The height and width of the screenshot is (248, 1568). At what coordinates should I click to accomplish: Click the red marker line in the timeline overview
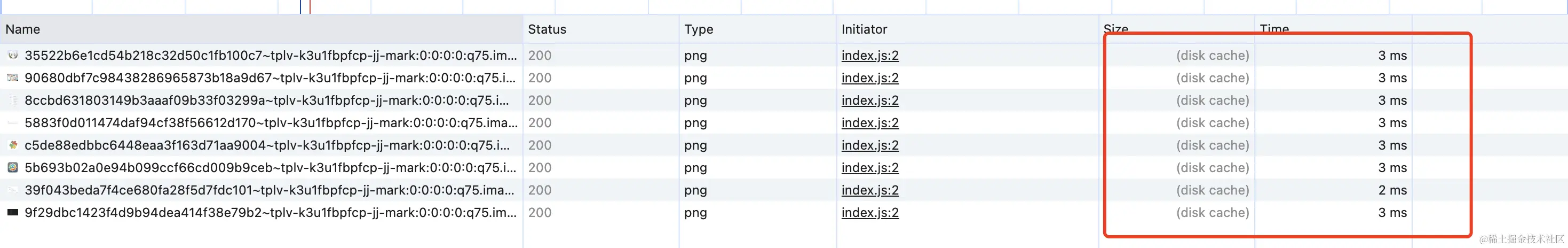pos(310,7)
